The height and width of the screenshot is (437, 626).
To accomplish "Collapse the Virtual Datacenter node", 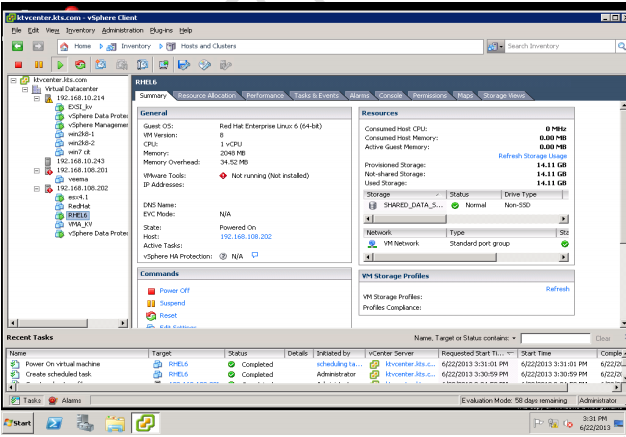I will [x=25, y=89].
